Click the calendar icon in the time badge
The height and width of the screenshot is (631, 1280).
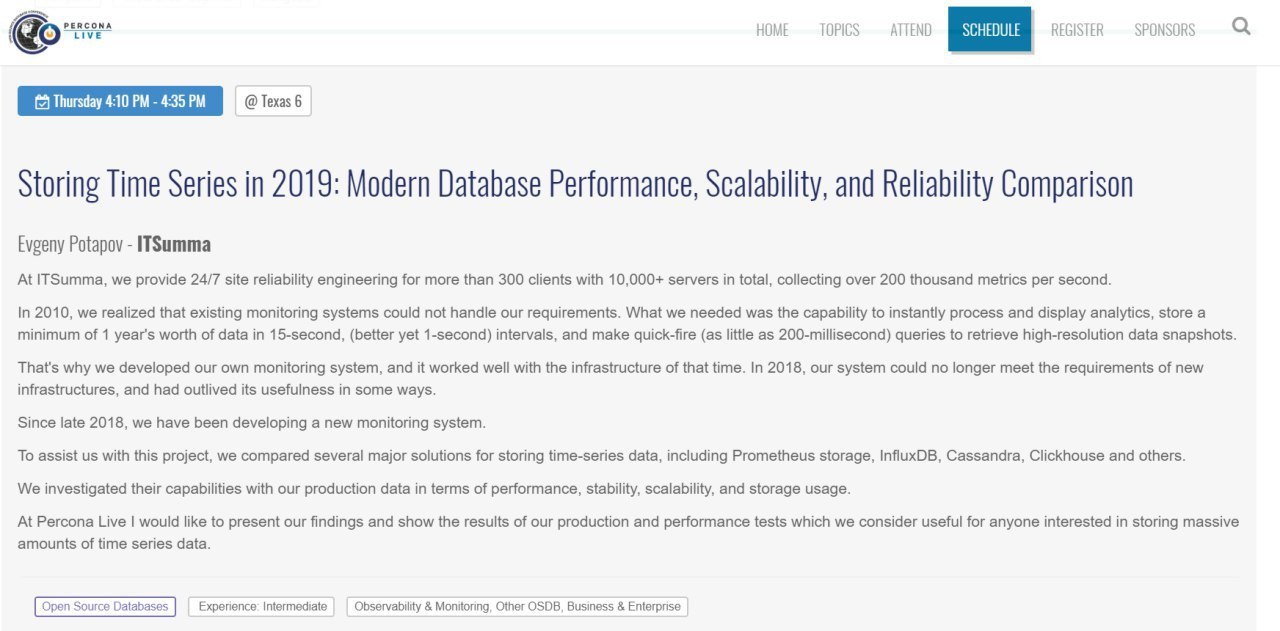coord(42,102)
